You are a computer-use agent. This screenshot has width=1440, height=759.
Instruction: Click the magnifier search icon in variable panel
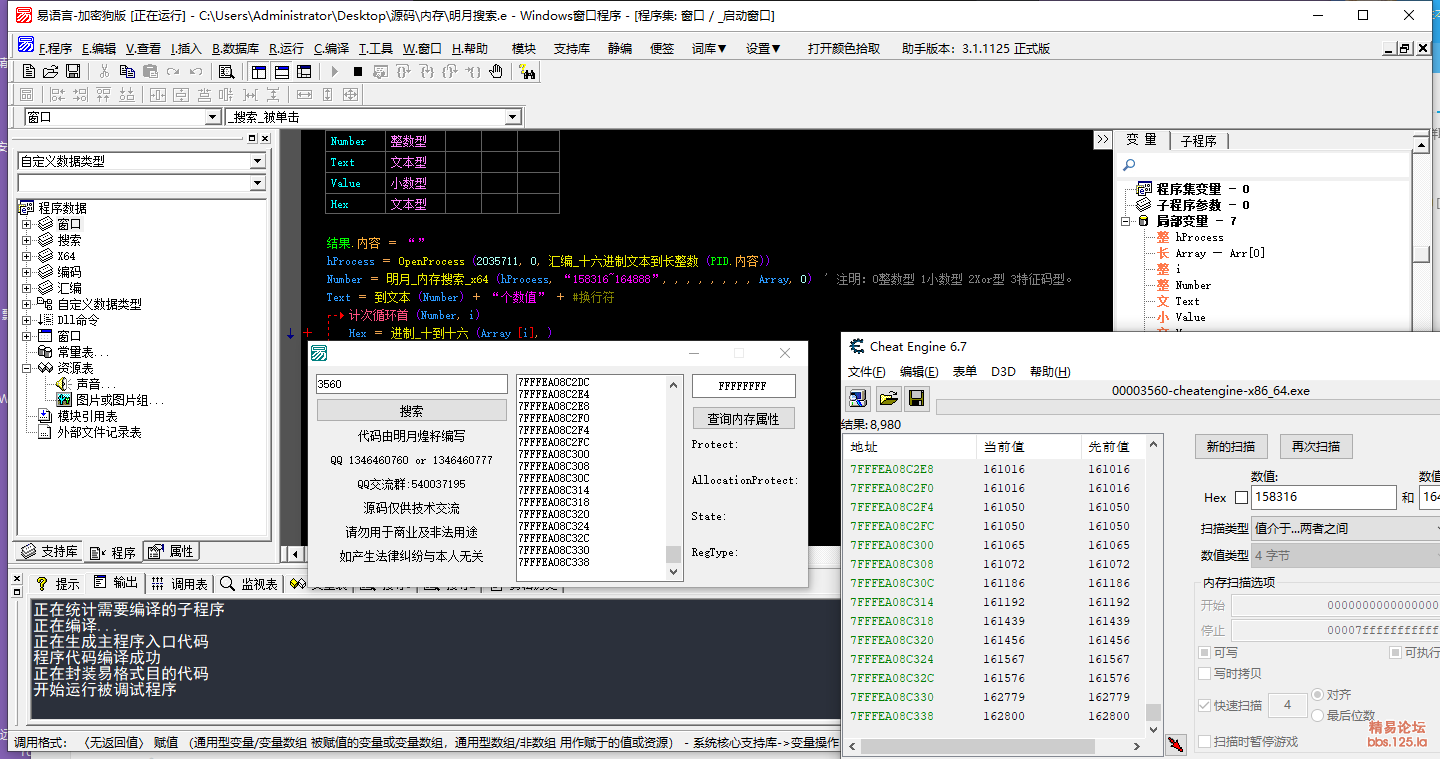(1130, 165)
